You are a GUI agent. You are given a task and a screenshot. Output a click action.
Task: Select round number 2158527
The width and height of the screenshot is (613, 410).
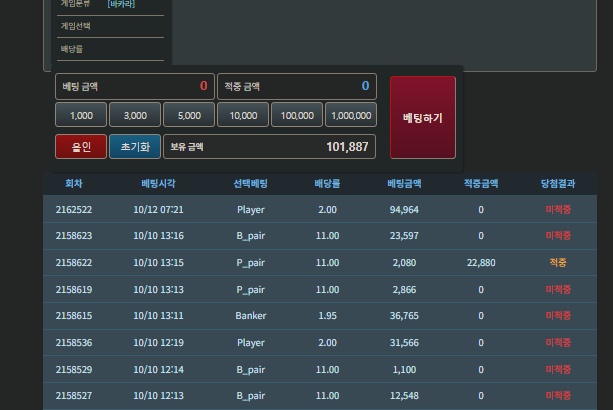73,396
